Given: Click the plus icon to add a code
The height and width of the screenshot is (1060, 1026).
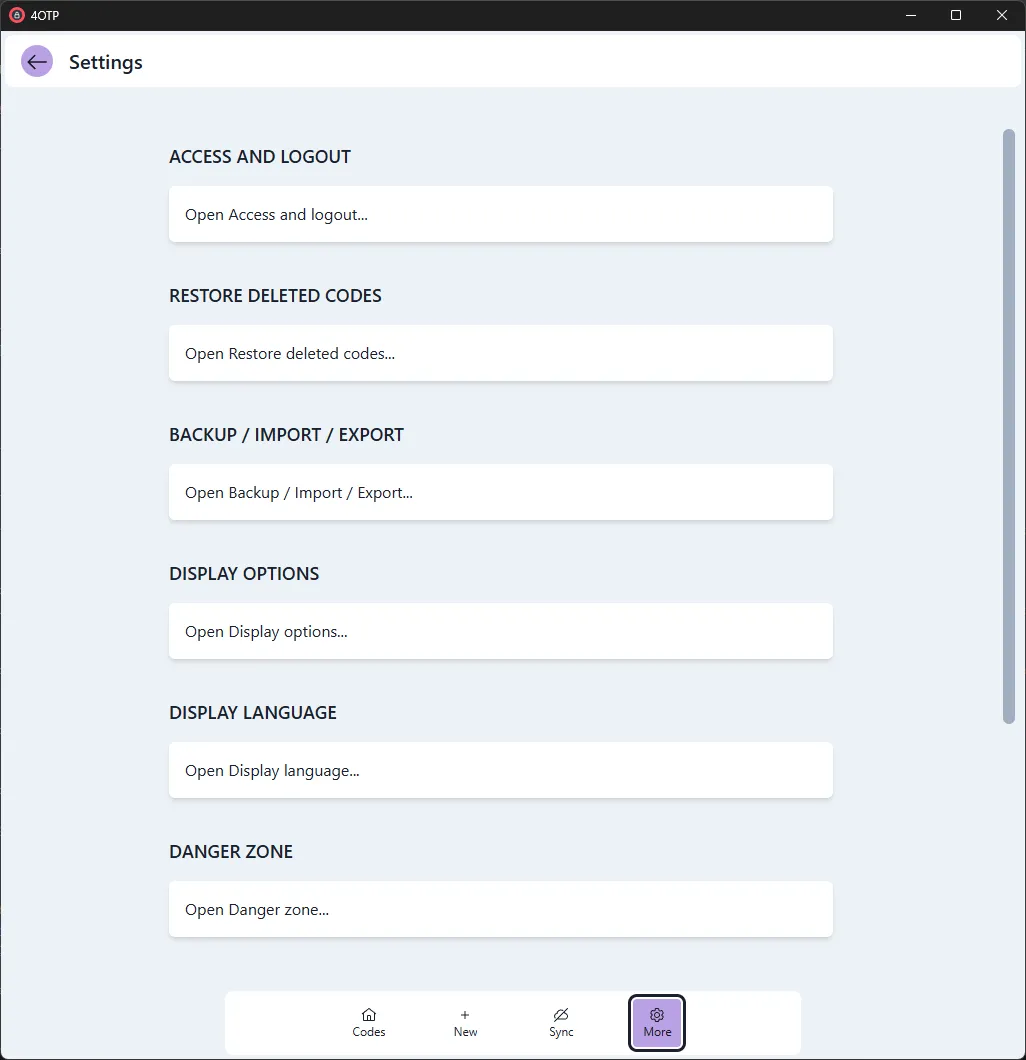Looking at the screenshot, I should tap(464, 1015).
